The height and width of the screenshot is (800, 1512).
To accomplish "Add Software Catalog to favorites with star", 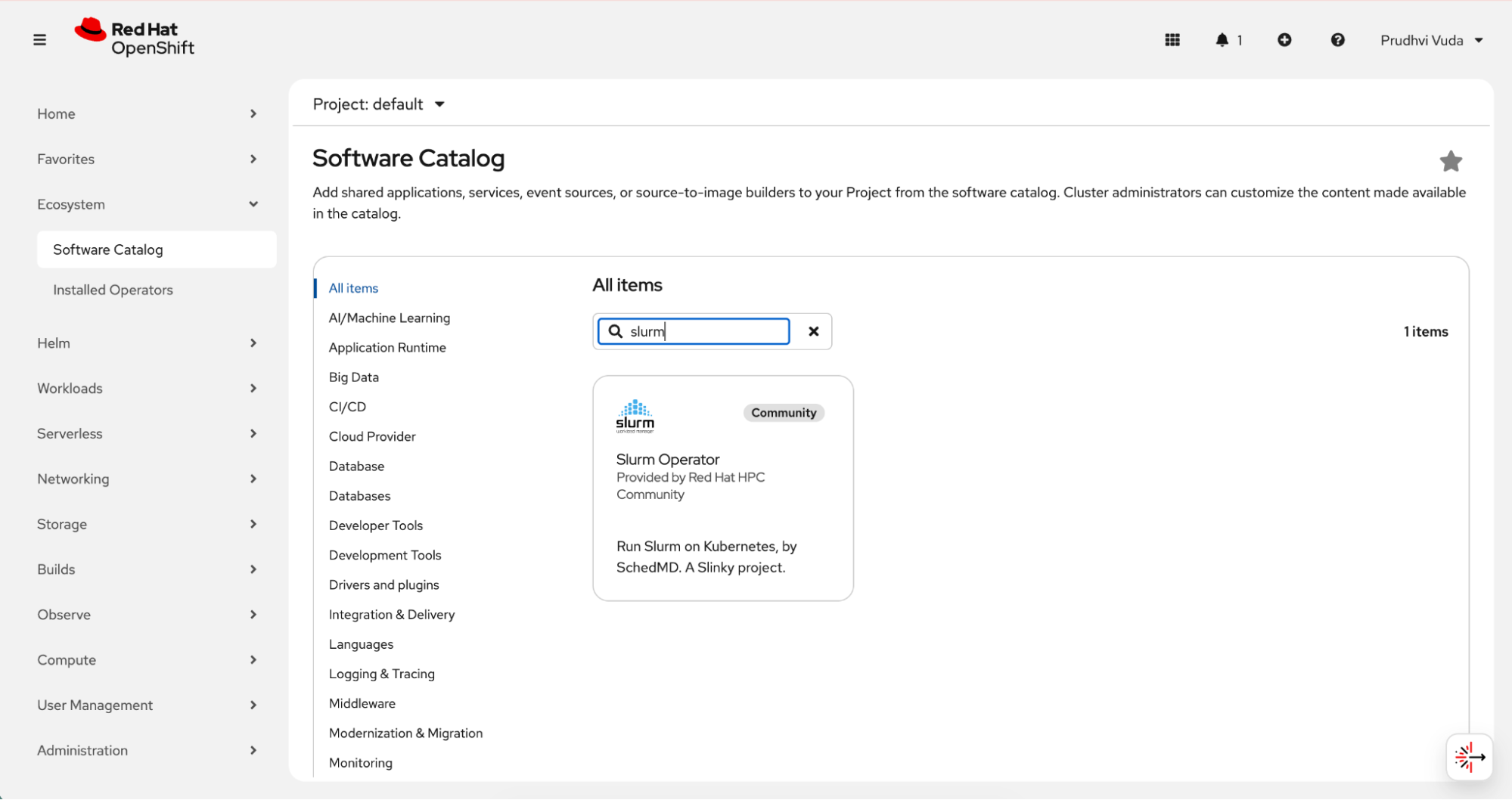I will point(1450,161).
